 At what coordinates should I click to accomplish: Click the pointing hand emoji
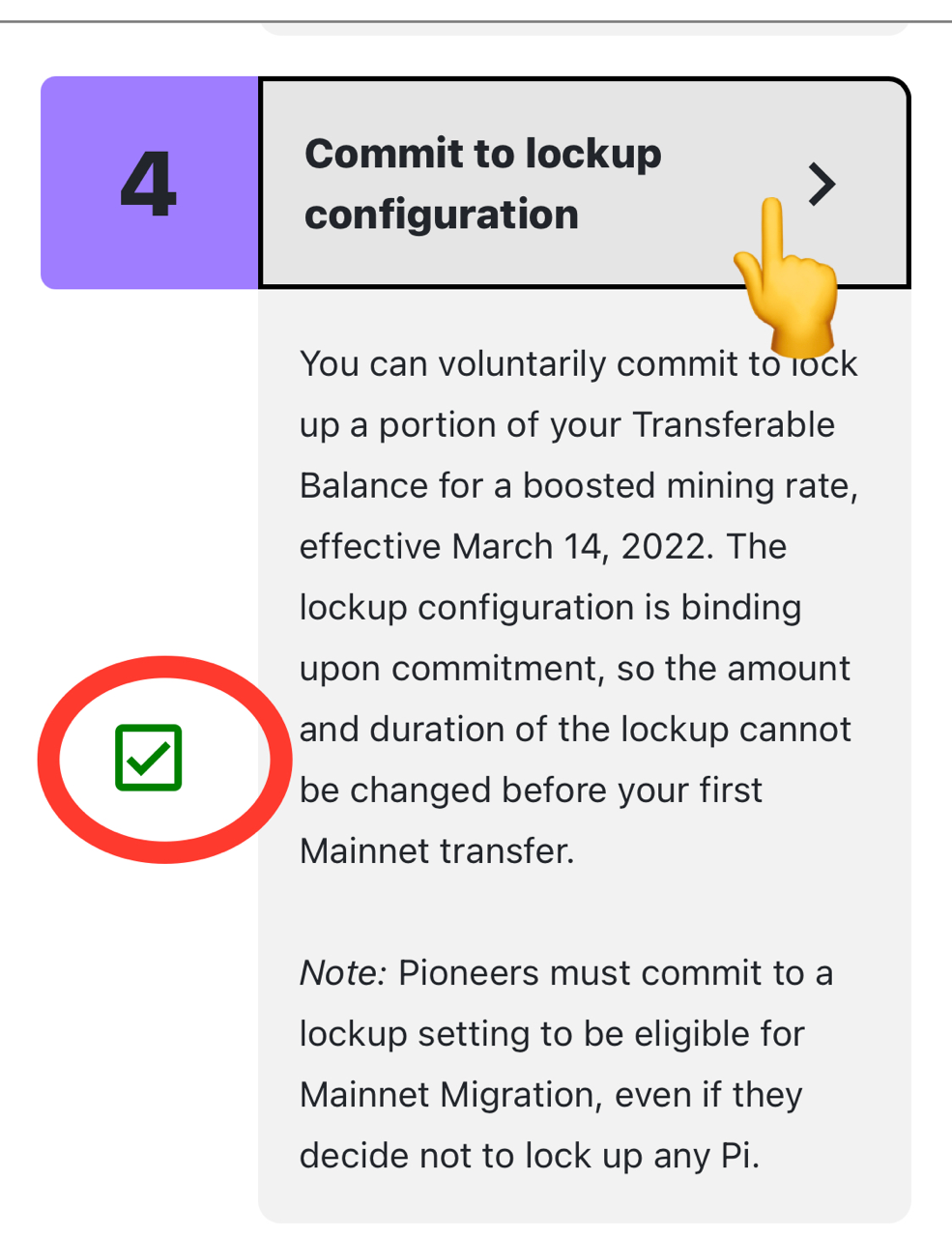(x=785, y=277)
